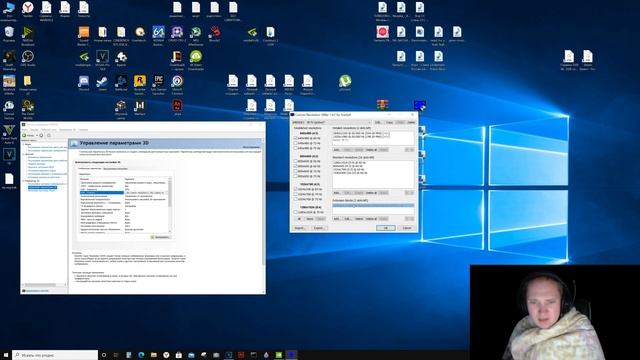Open File Explorer from the taskbar
The width and height of the screenshot is (640, 360).
tap(154, 355)
